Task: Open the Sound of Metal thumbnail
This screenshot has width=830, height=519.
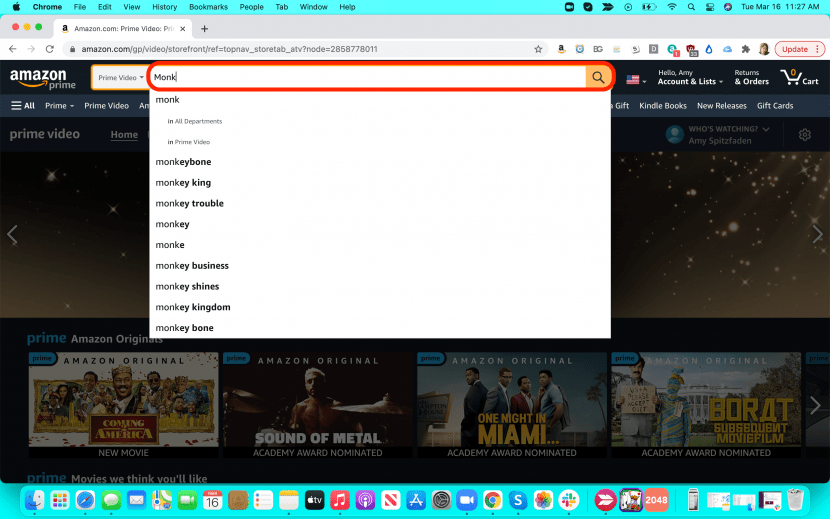Action: pos(318,405)
